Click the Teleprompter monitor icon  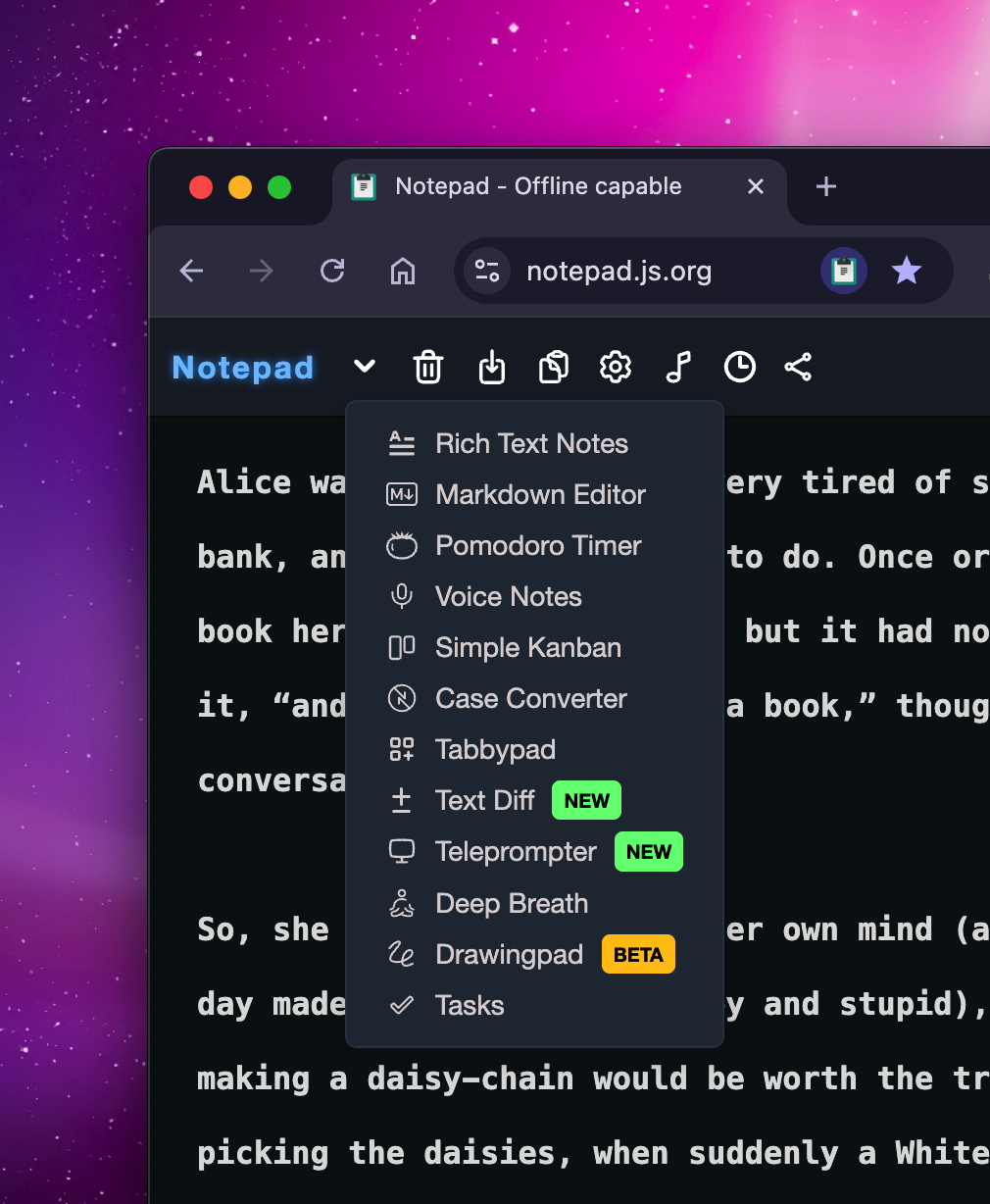point(402,852)
